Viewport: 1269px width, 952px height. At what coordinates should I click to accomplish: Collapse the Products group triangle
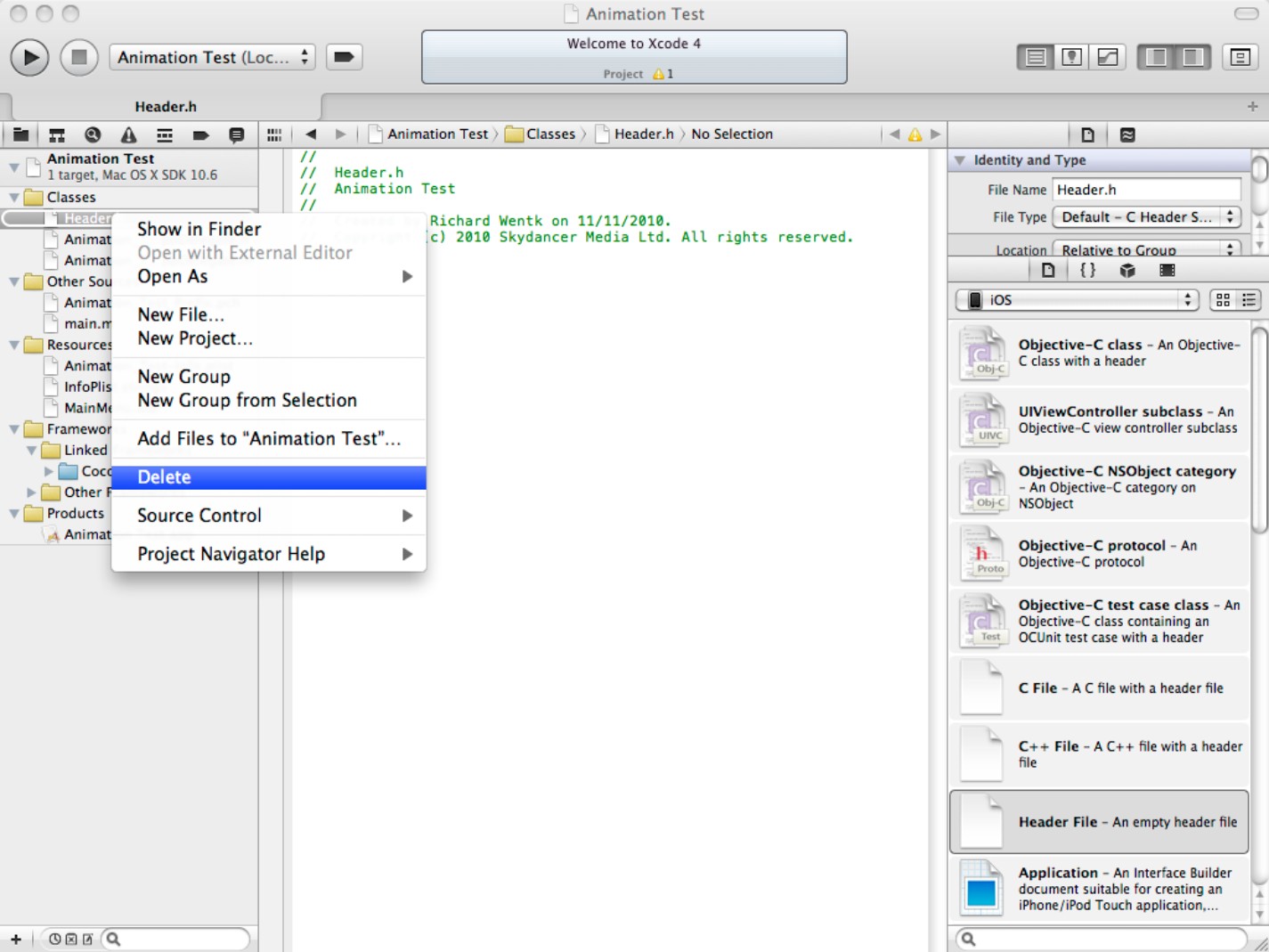14,514
